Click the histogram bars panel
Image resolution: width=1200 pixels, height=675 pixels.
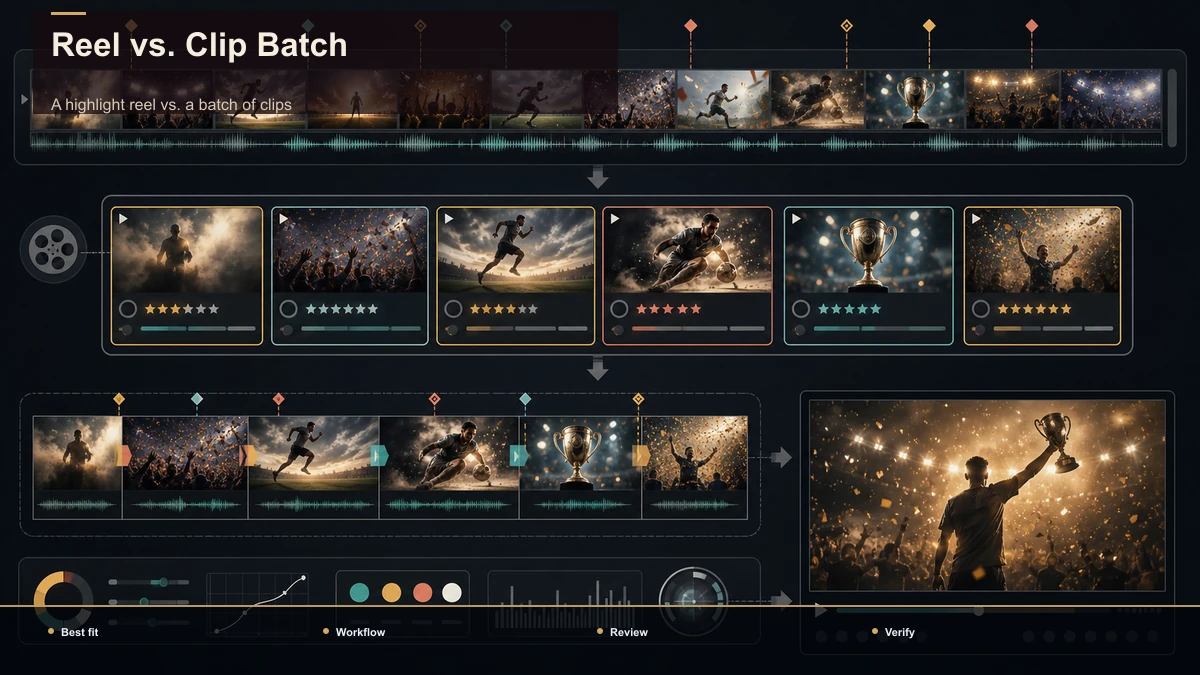point(565,603)
